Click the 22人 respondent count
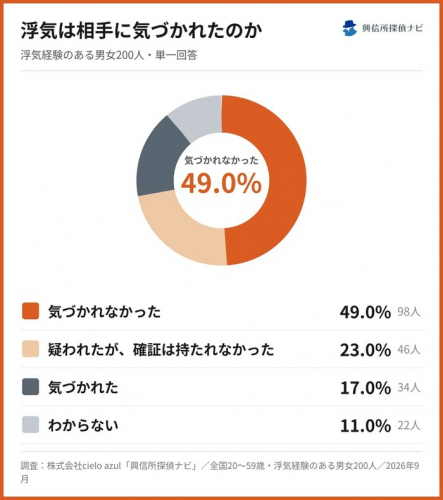Image resolution: width=443 pixels, height=500 pixels. pyautogui.click(x=409, y=426)
